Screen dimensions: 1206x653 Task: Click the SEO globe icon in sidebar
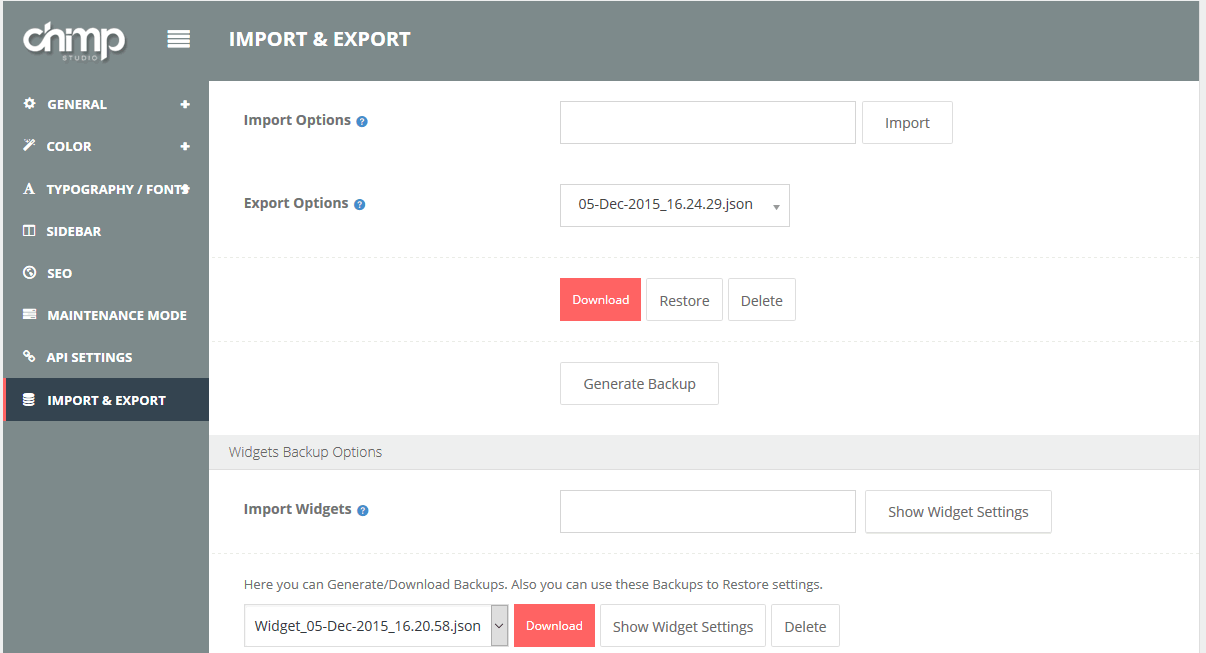[29, 273]
